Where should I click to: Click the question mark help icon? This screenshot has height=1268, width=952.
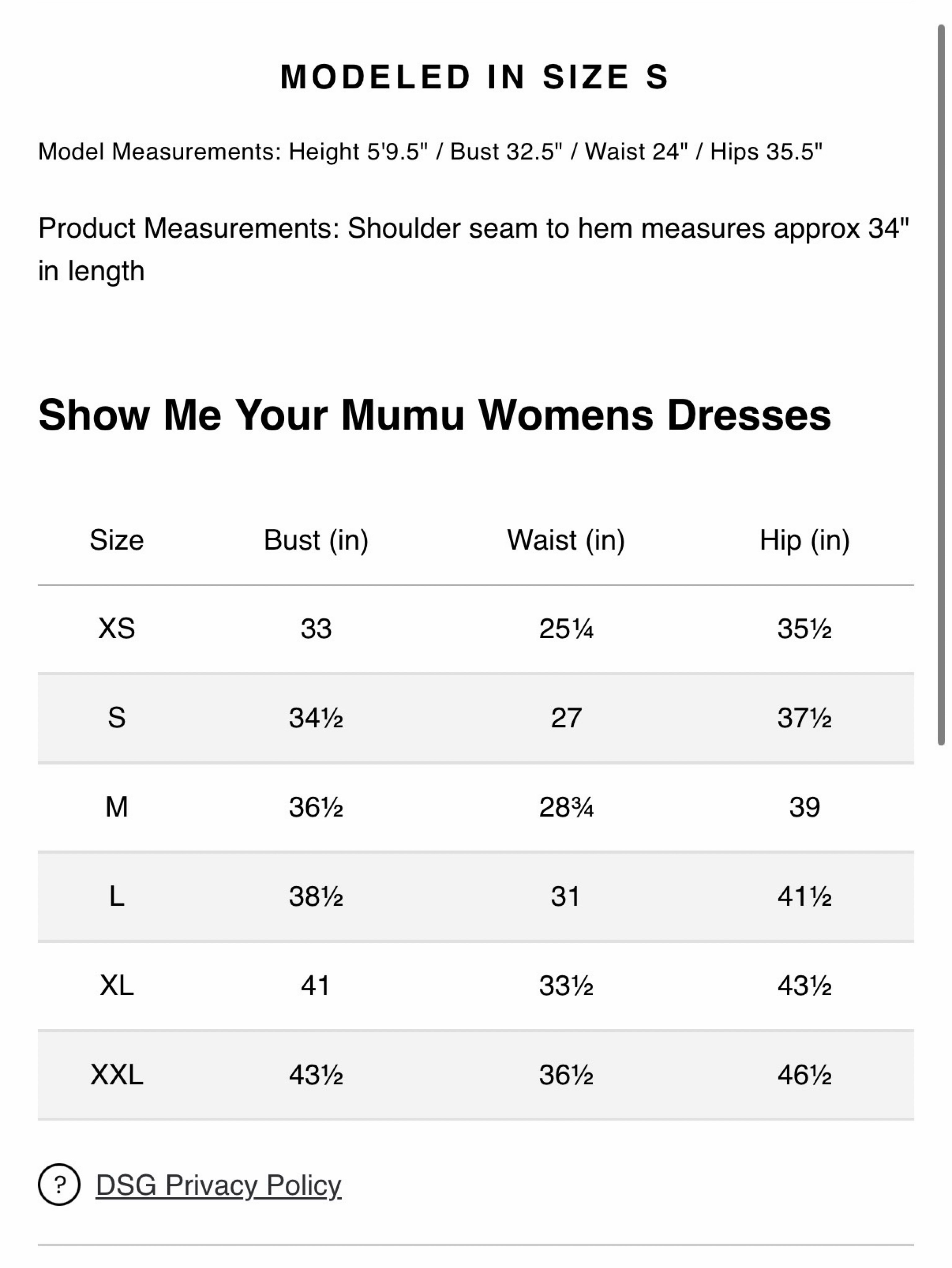pos(59,1184)
